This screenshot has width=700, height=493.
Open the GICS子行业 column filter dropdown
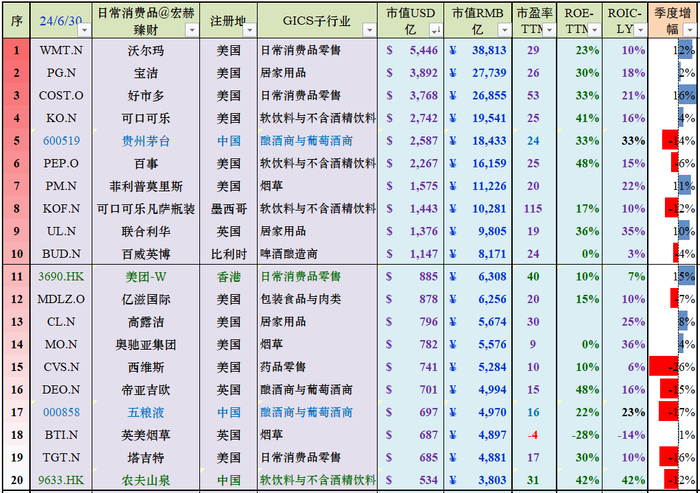coord(369,30)
